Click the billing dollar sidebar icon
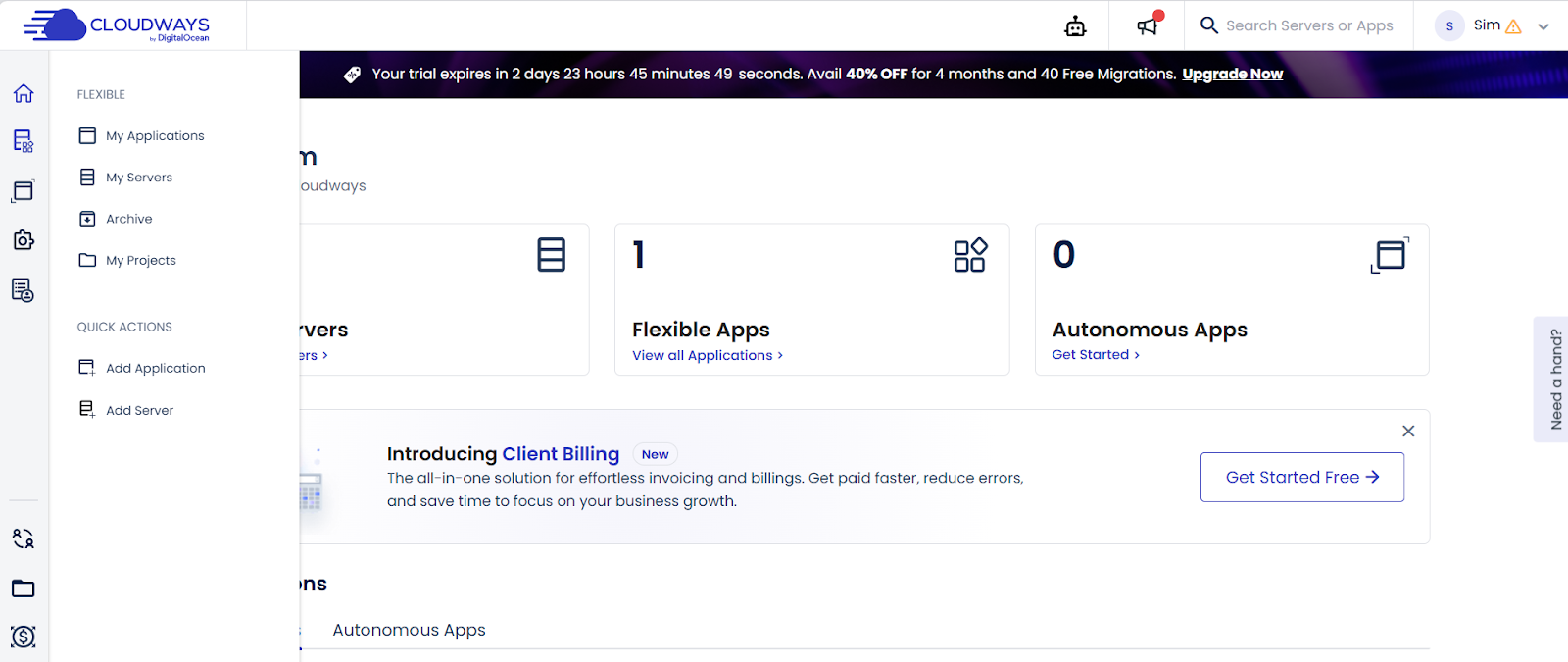The image size is (1568, 662). coord(24,637)
